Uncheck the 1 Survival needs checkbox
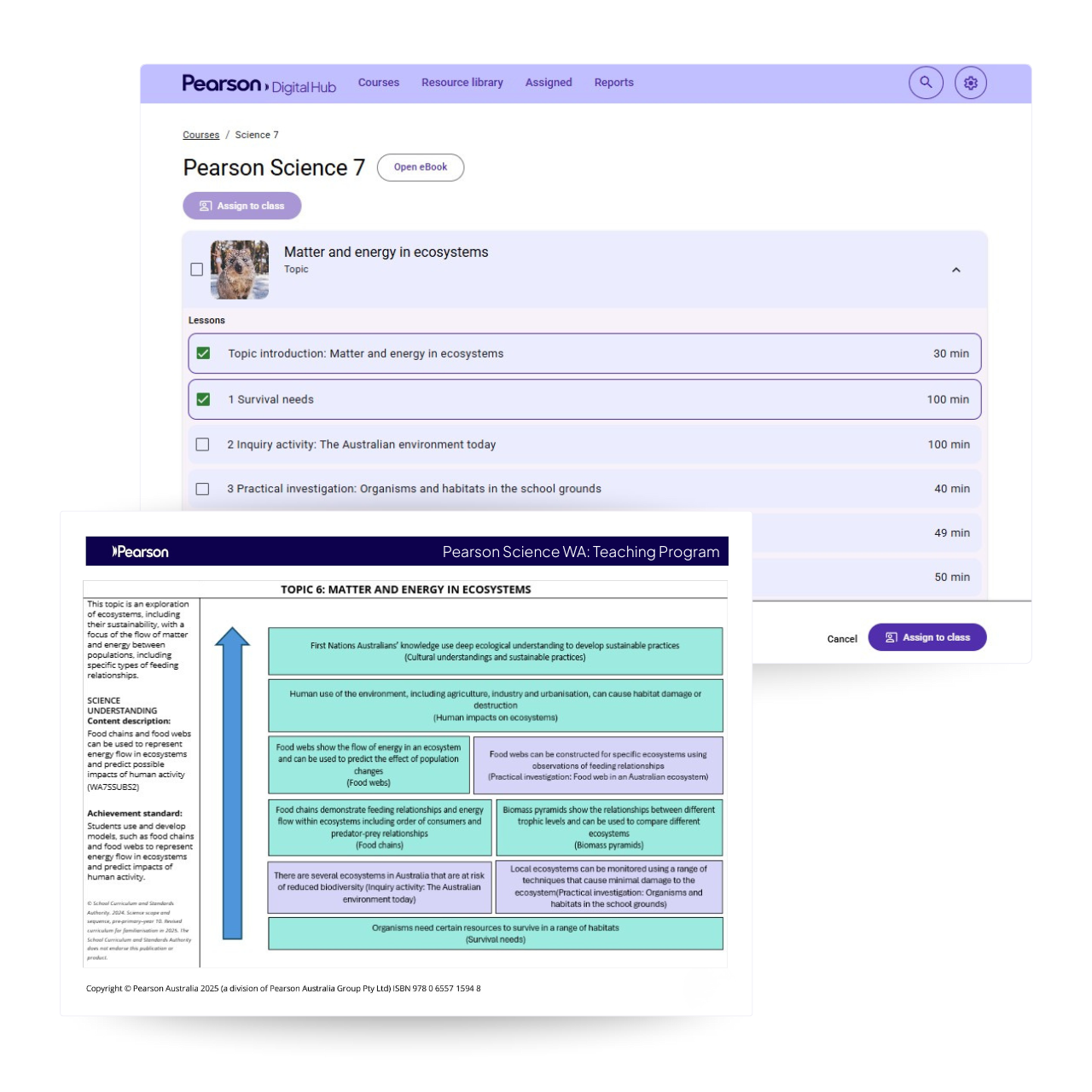The image size is (1092, 1092). click(x=203, y=399)
